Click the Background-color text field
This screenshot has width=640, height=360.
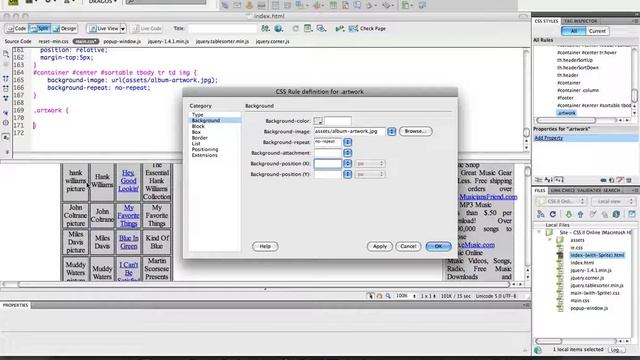pyautogui.click(x=338, y=121)
